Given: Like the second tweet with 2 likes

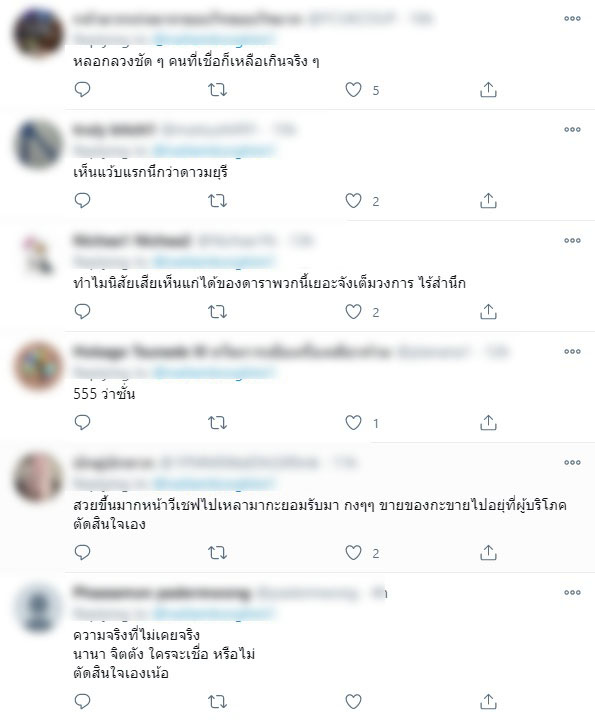Looking at the screenshot, I should point(353,201).
